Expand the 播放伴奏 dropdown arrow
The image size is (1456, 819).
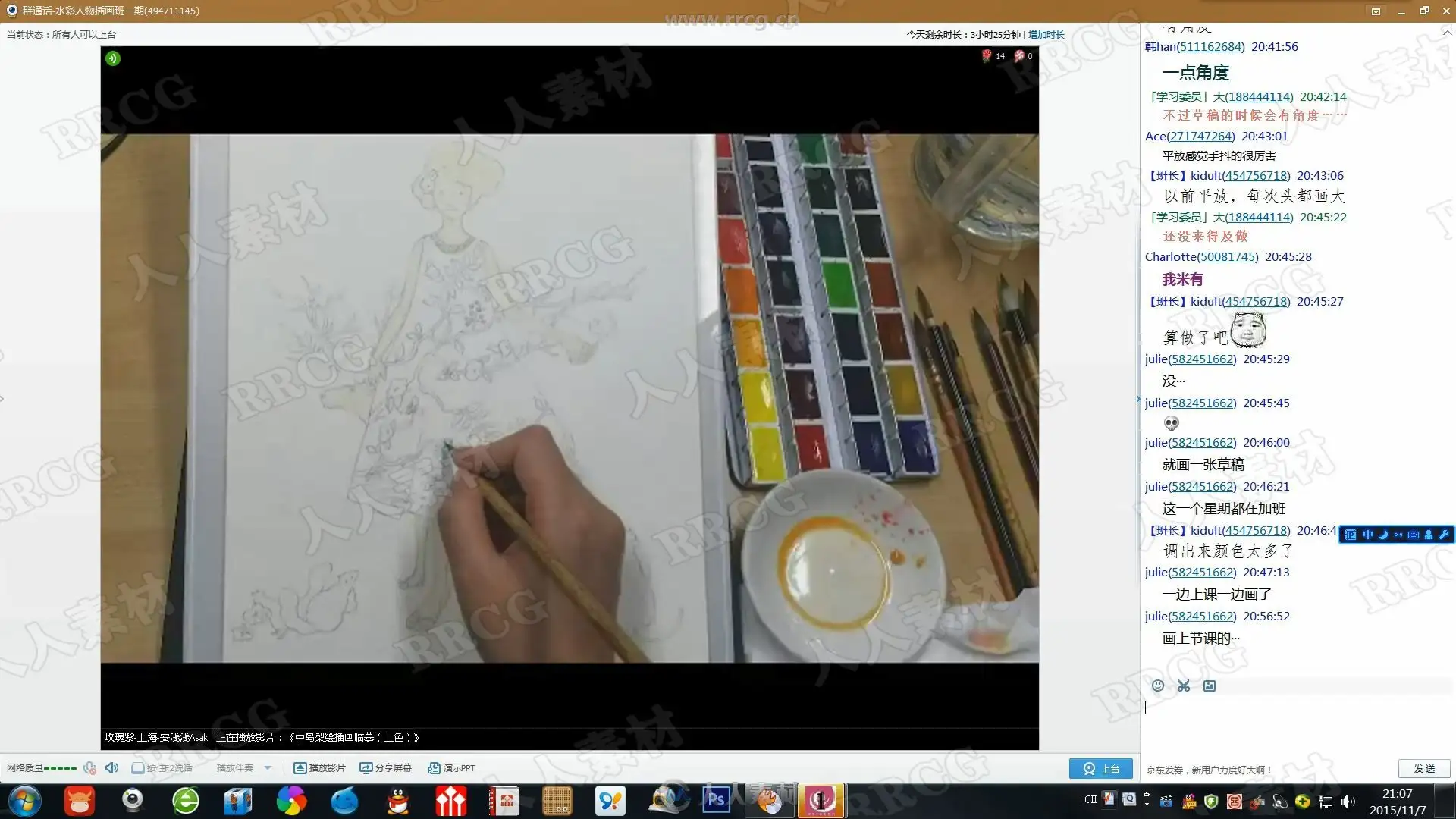pyautogui.click(x=268, y=768)
